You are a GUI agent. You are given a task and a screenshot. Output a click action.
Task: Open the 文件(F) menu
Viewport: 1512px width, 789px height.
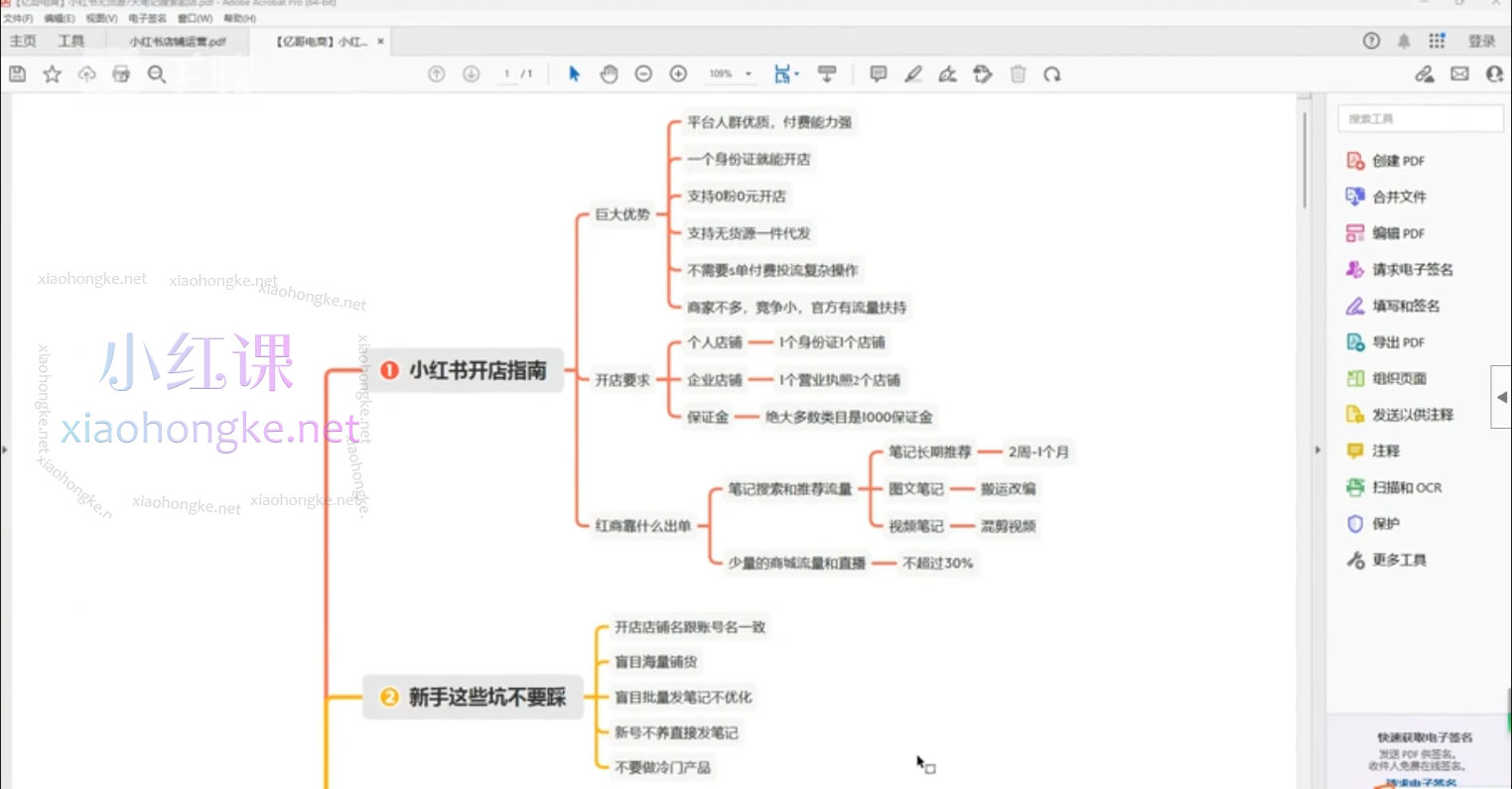coord(16,18)
